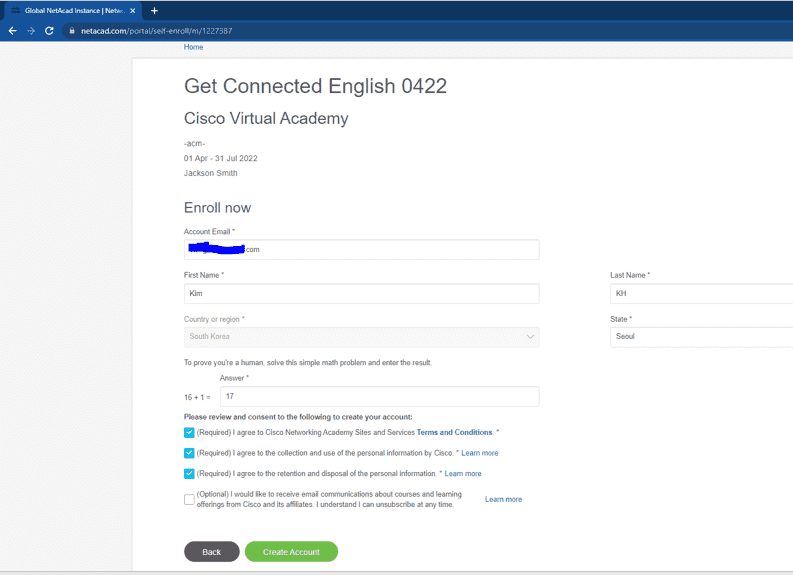Viewport: 793px width, 575px height.
Task: Click the browser forward arrow
Action: [x=31, y=31]
